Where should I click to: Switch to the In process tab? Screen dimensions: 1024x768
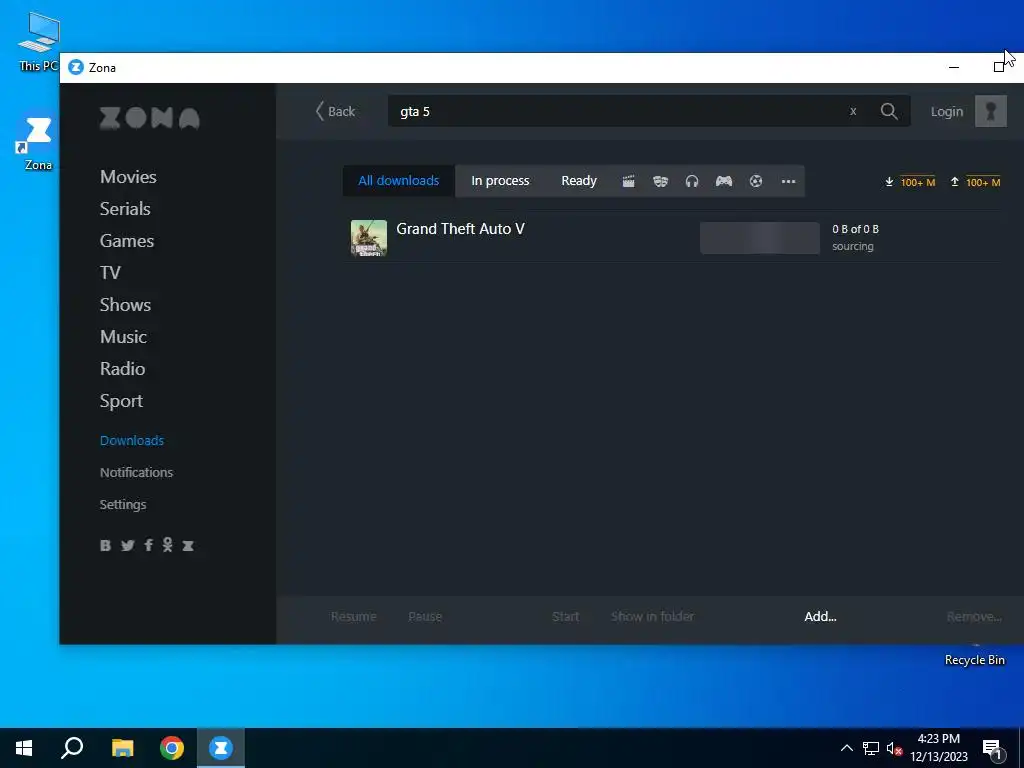(x=500, y=181)
